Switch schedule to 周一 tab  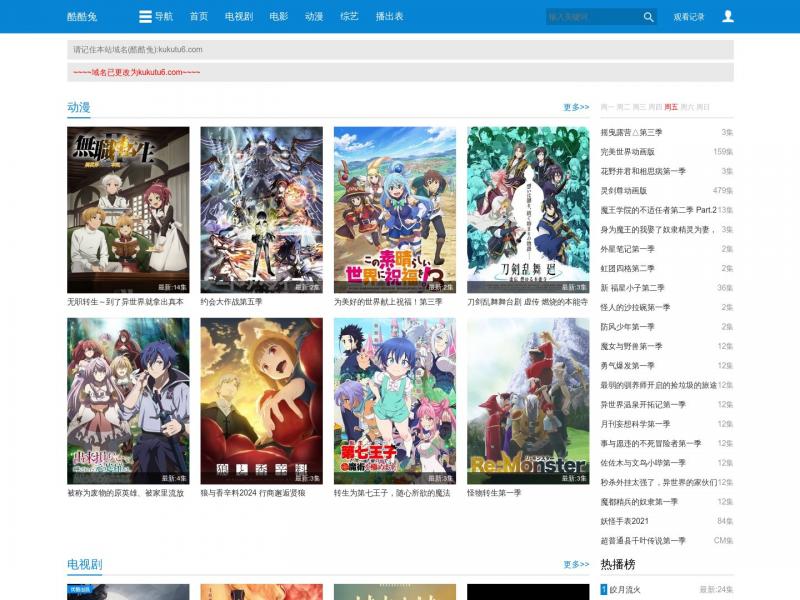607,107
